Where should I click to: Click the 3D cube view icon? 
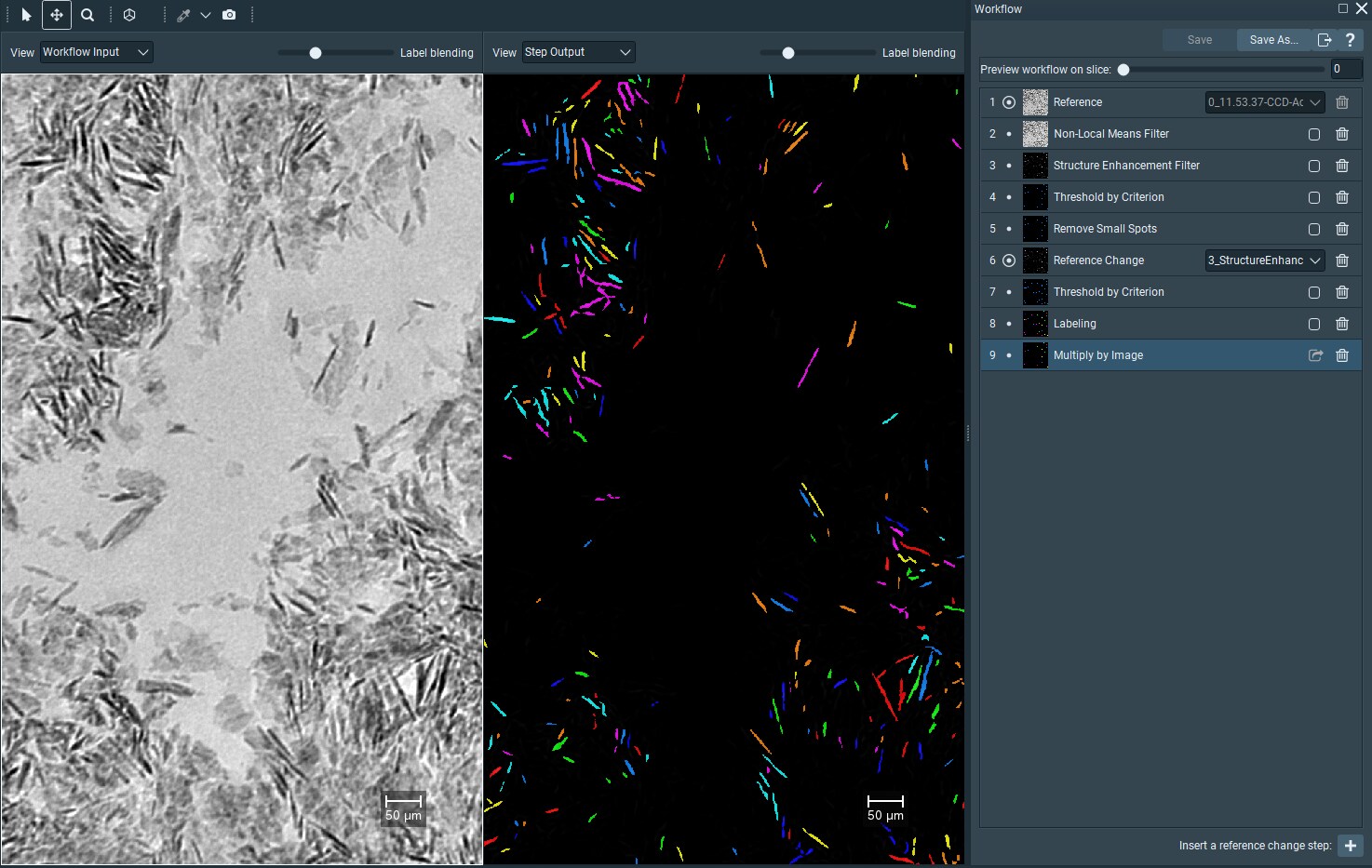129,15
